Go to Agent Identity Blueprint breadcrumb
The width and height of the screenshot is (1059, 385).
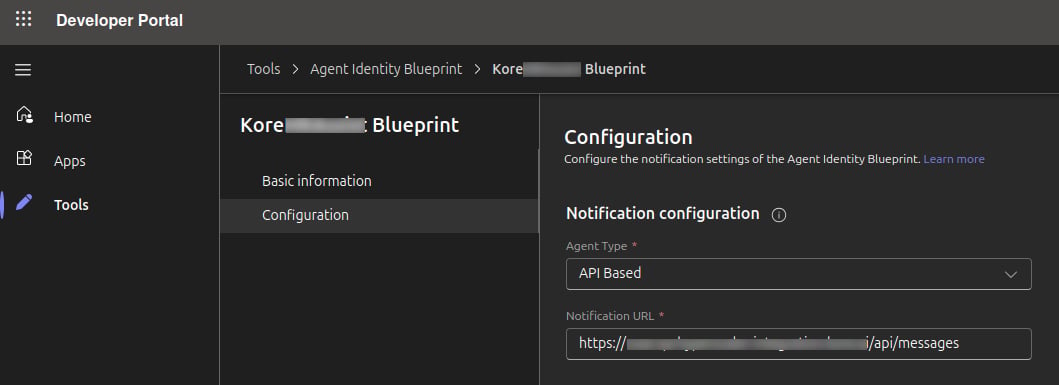(x=386, y=69)
